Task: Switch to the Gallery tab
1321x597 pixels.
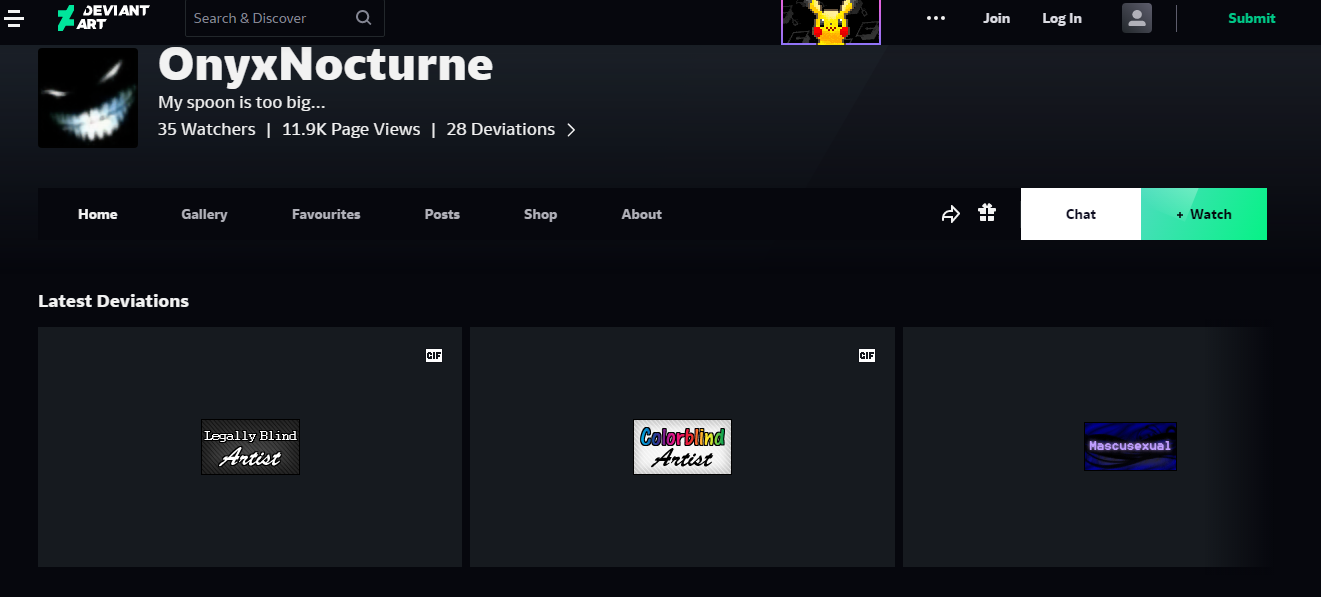Action: point(204,214)
